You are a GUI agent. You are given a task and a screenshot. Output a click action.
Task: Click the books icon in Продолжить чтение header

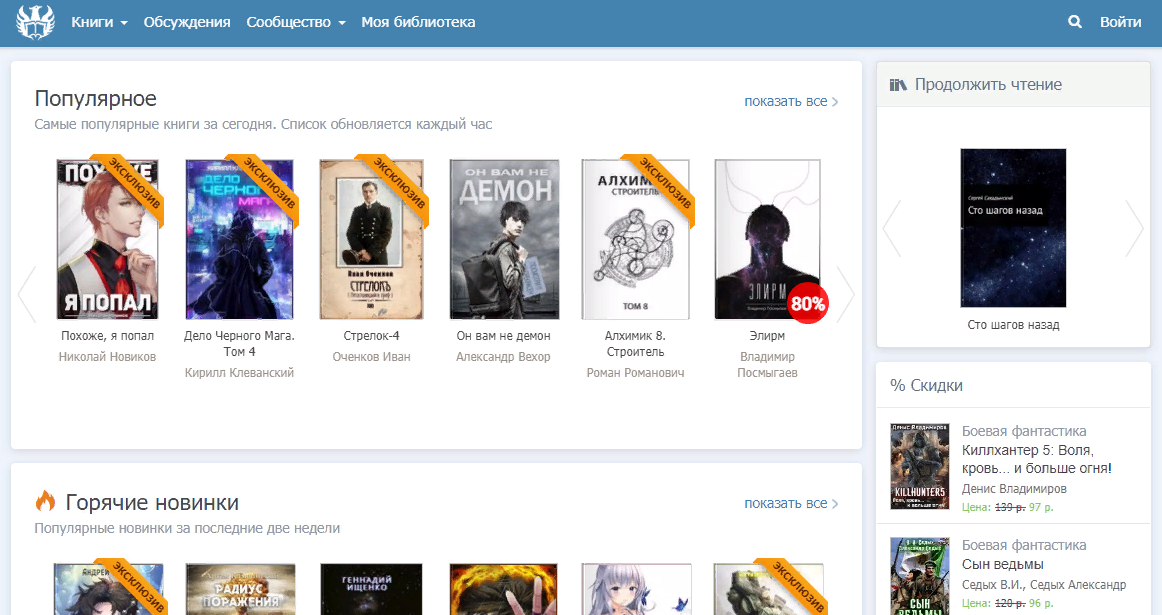[899, 84]
